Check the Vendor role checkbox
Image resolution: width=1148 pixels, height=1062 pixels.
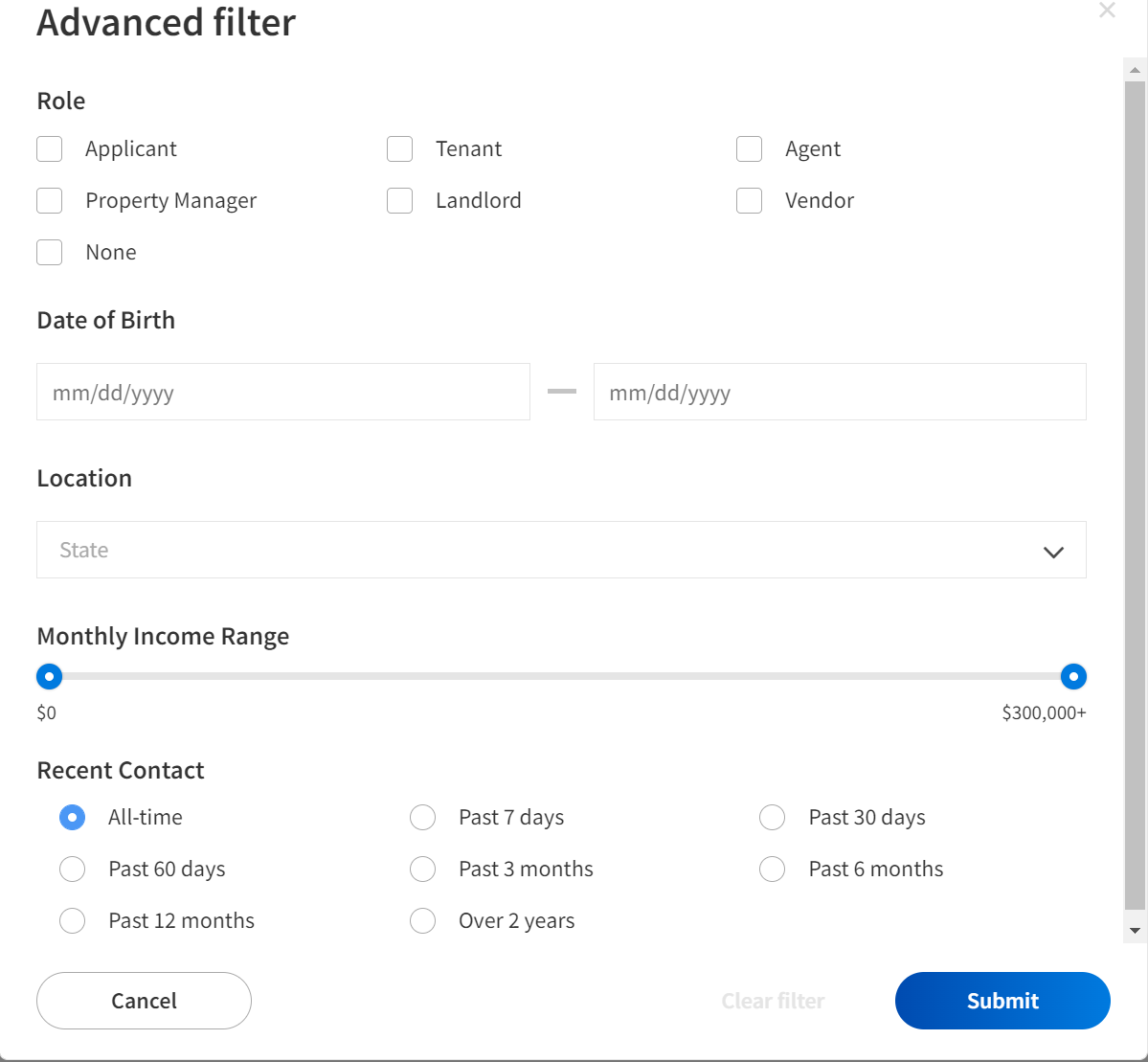click(x=749, y=200)
